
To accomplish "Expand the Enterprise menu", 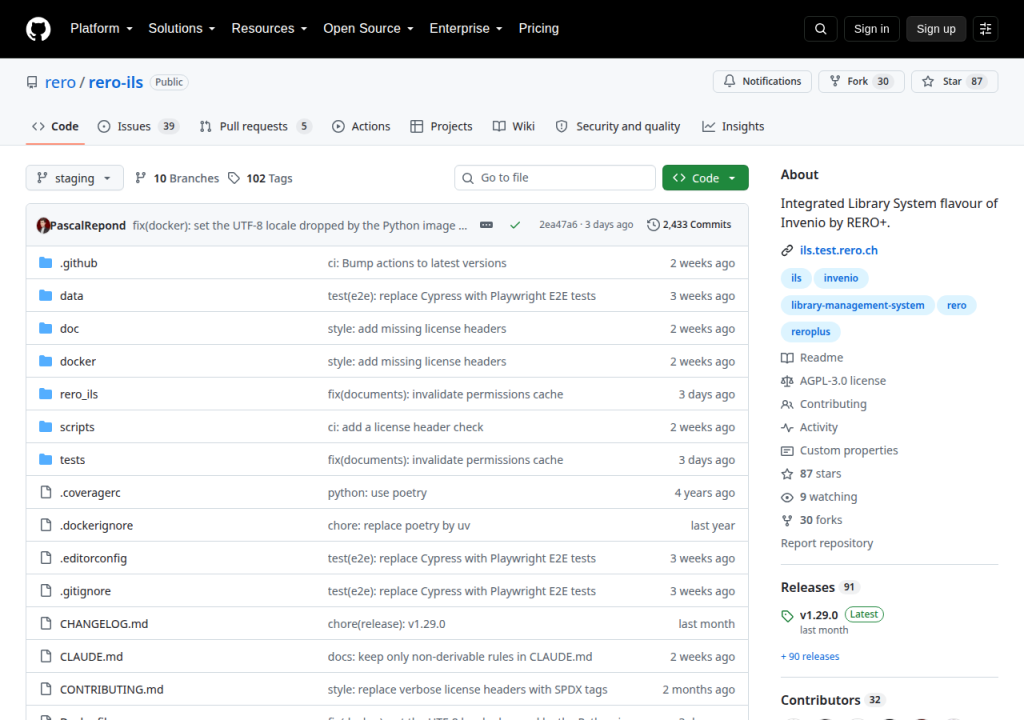I will click(466, 29).
